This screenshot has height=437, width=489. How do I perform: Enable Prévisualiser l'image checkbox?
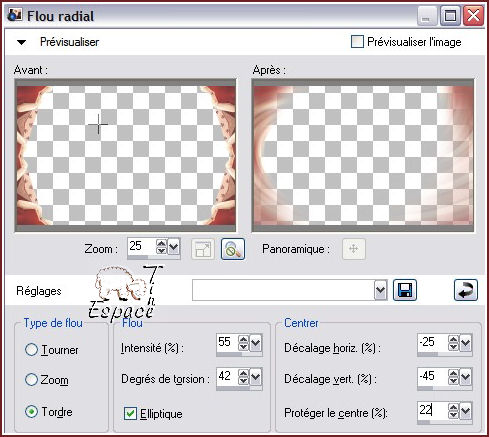(357, 42)
